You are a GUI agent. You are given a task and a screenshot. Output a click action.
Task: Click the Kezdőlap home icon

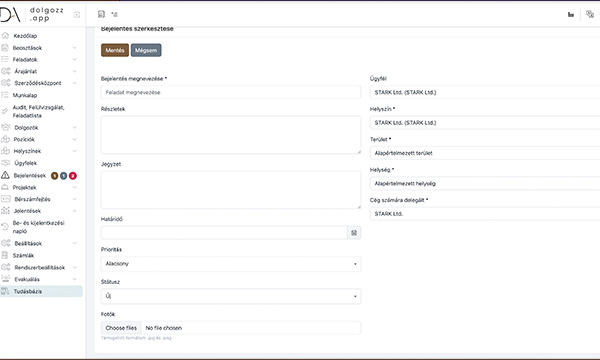[x=5, y=36]
